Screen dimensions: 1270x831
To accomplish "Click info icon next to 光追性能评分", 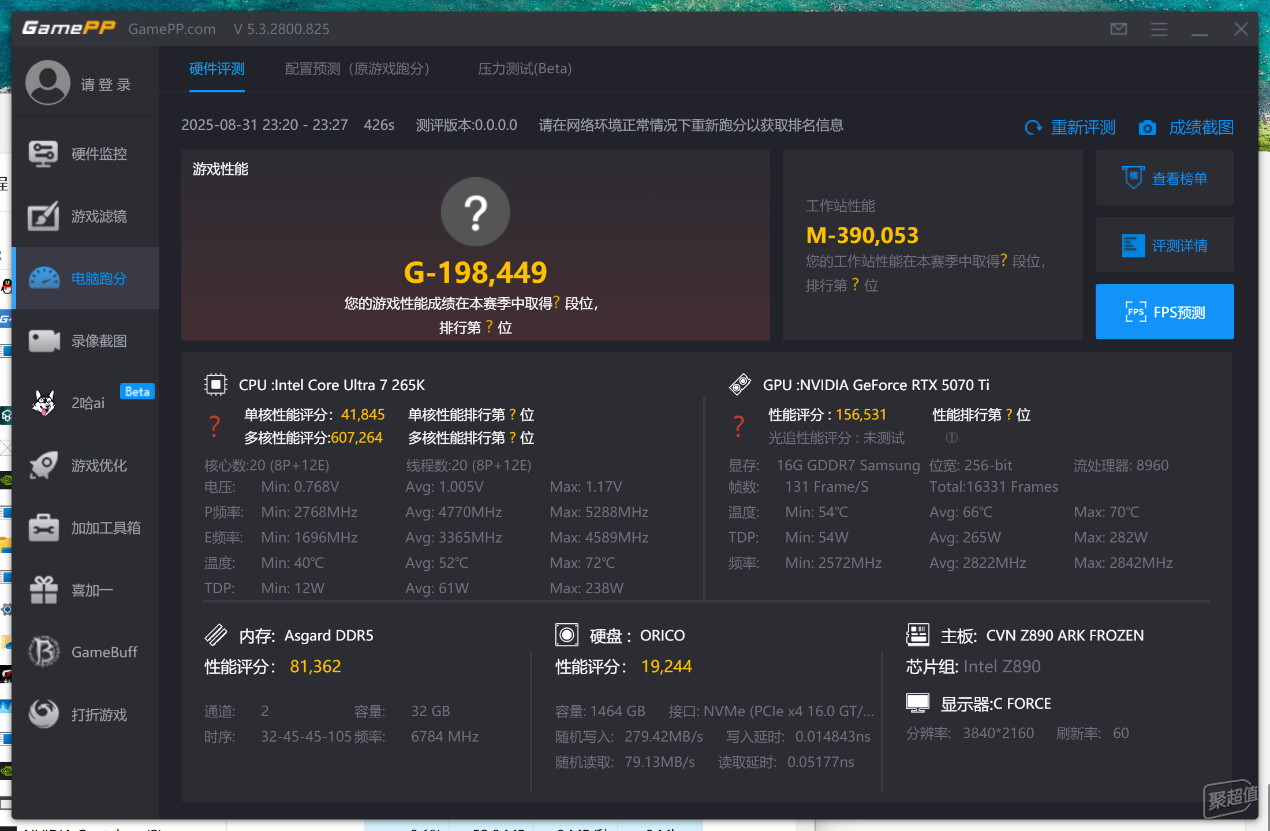I will tap(952, 437).
